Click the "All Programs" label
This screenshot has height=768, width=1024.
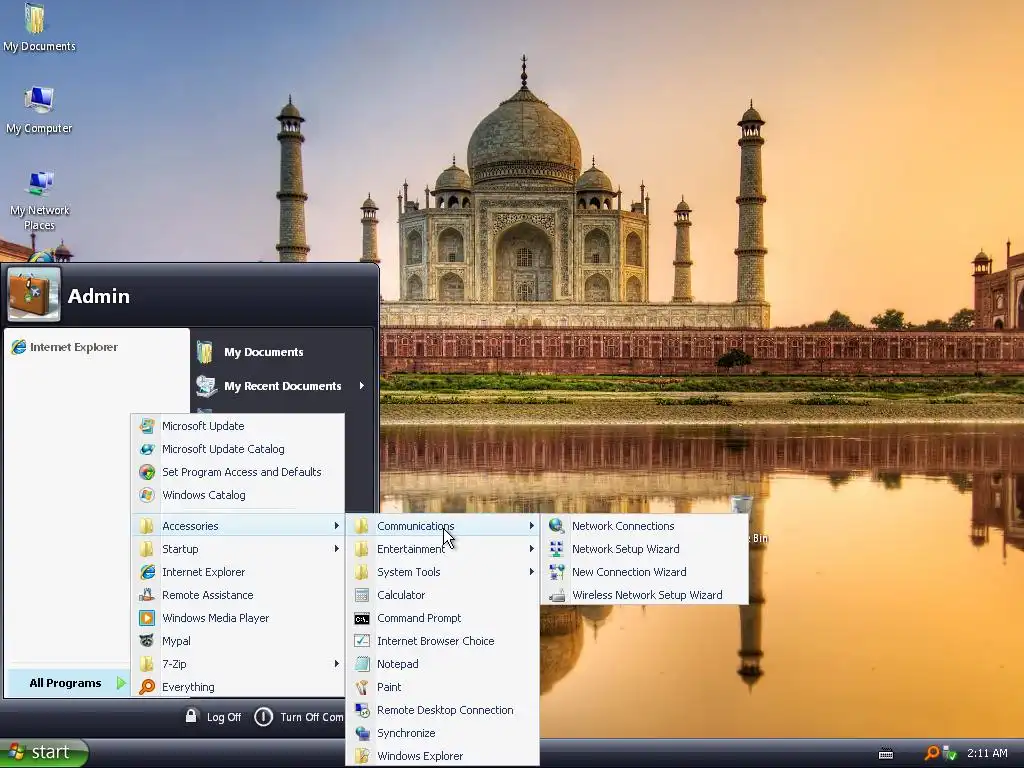tap(65, 683)
